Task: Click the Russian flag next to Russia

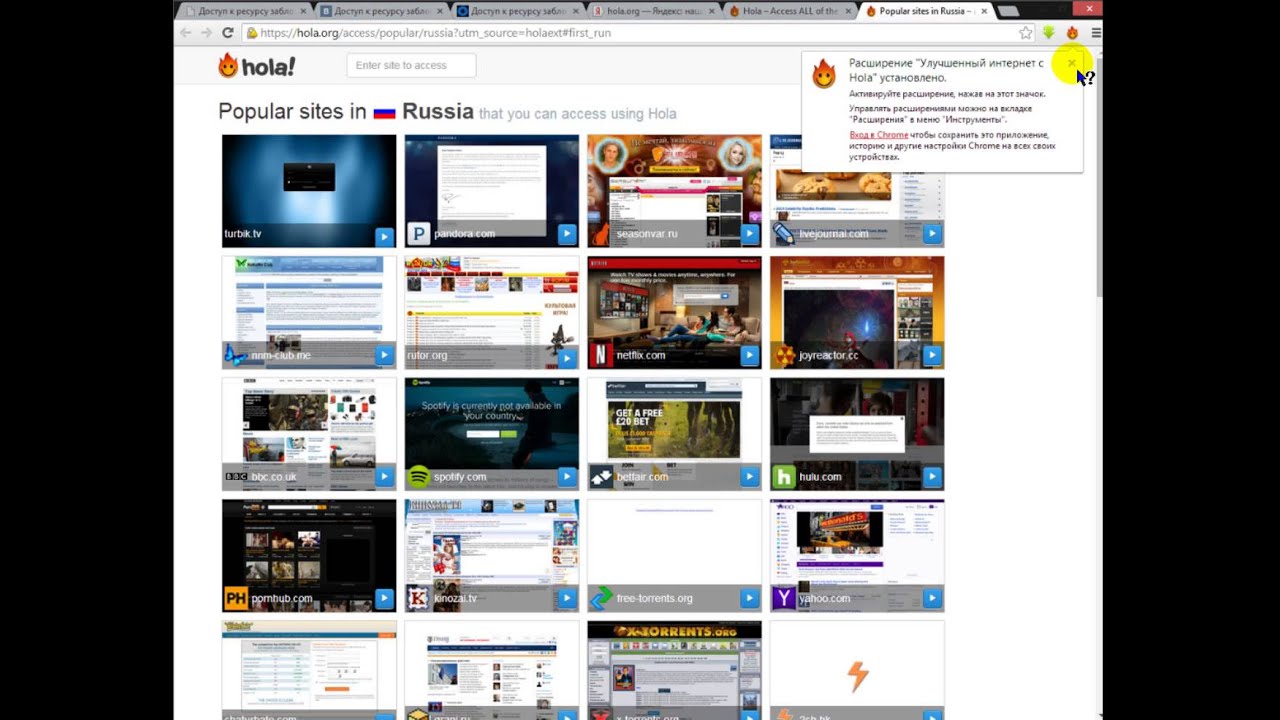Action: tap(385, 113)
